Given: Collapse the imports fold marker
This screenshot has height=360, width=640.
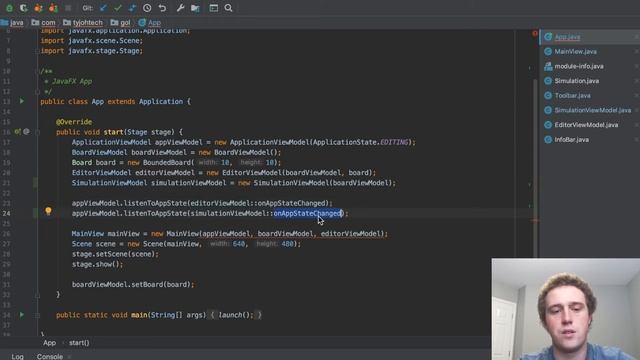Looking at the screenshot, I should point(37,51).
